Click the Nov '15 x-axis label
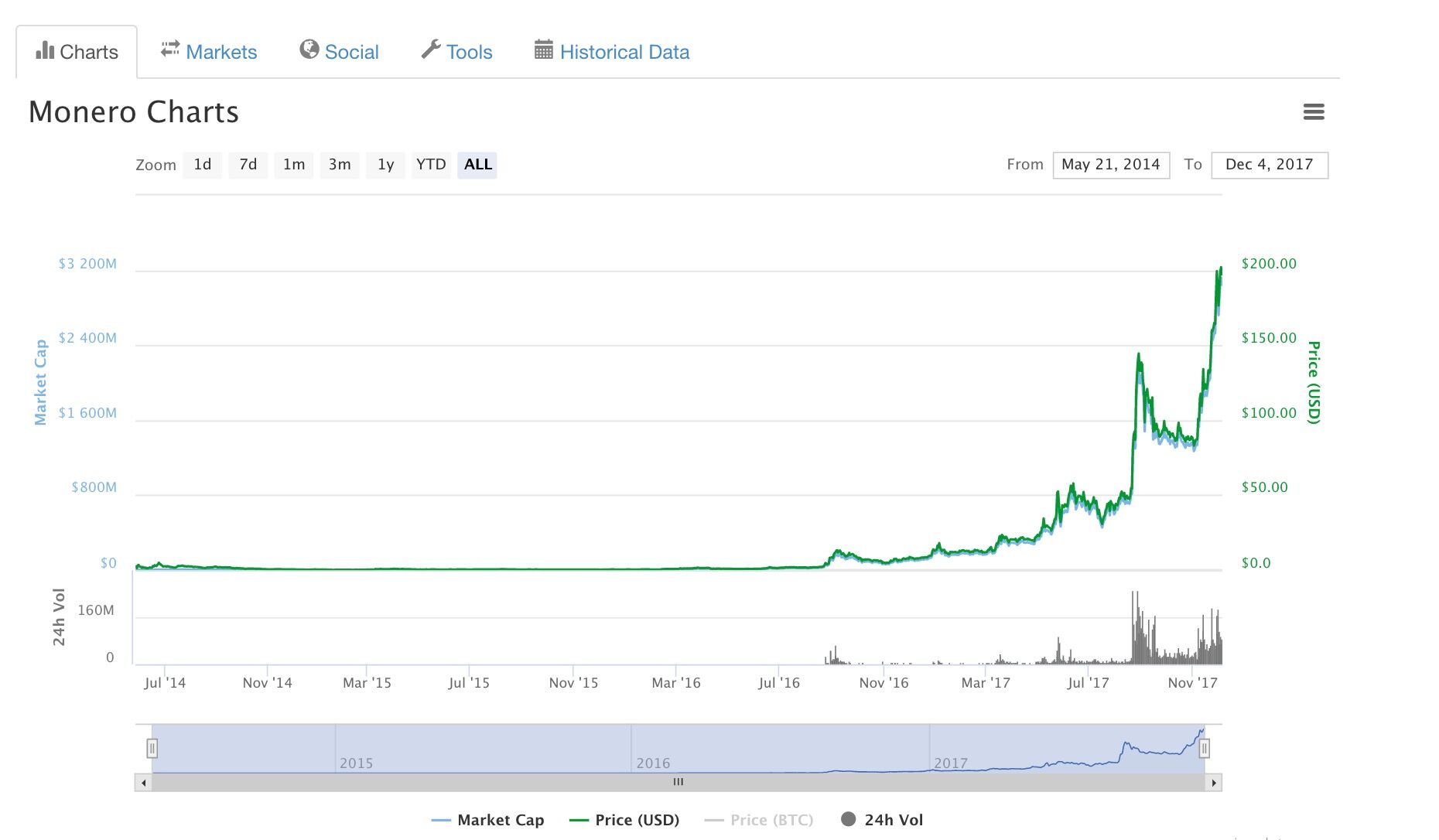 pos(573,683)
